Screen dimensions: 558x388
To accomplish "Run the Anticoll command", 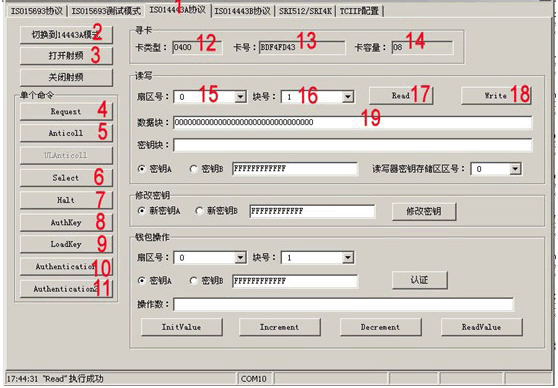I will [66, 133].
